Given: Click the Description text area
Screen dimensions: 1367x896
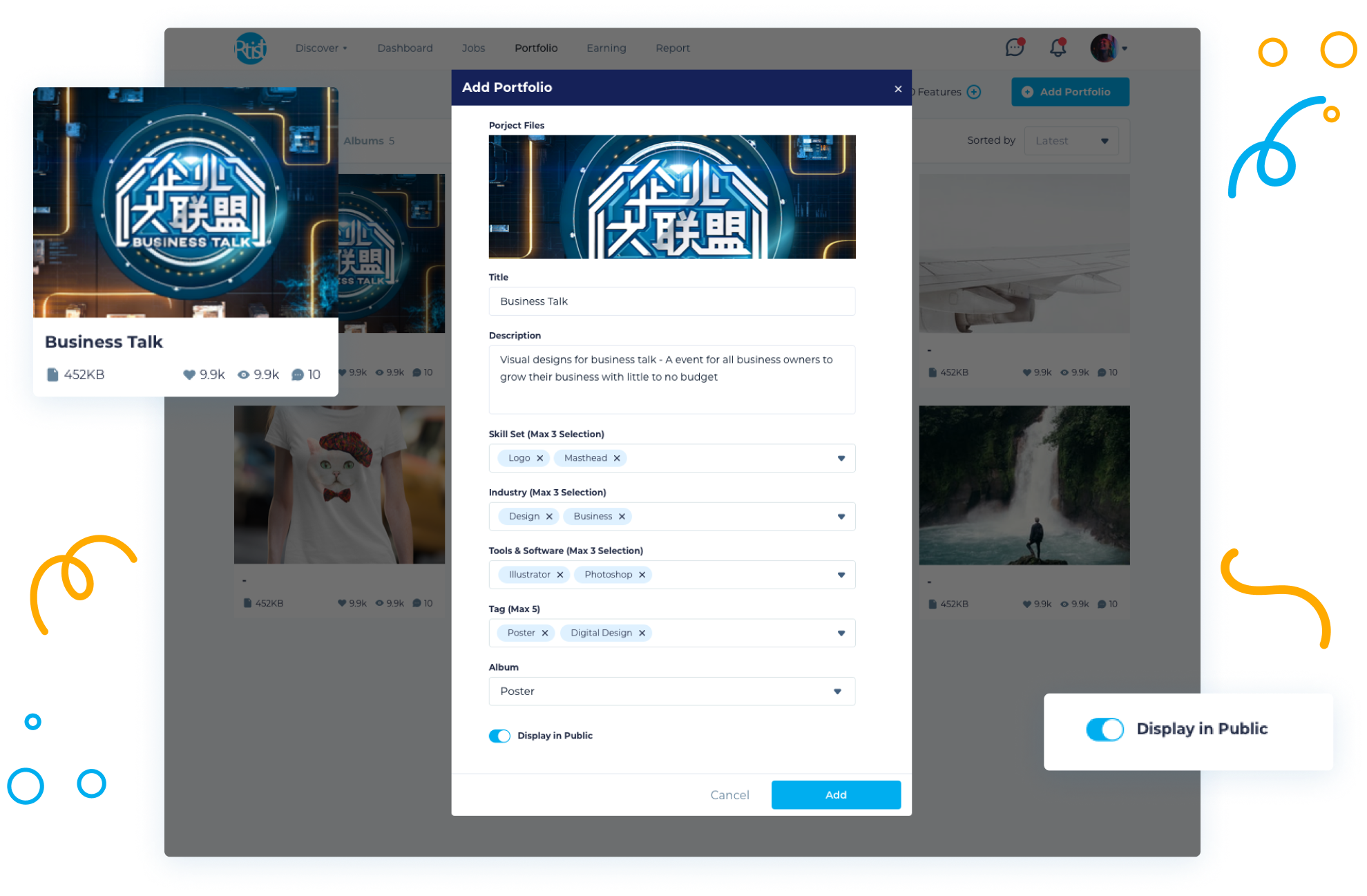Looking at the screenshot, I should pos(671,379).
